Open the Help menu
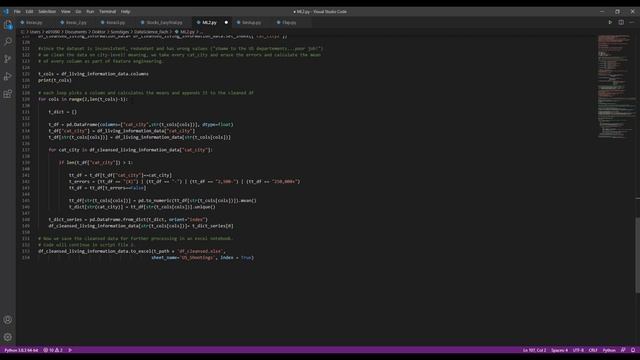This screenshot has height=360, width=640. (125, 11)
